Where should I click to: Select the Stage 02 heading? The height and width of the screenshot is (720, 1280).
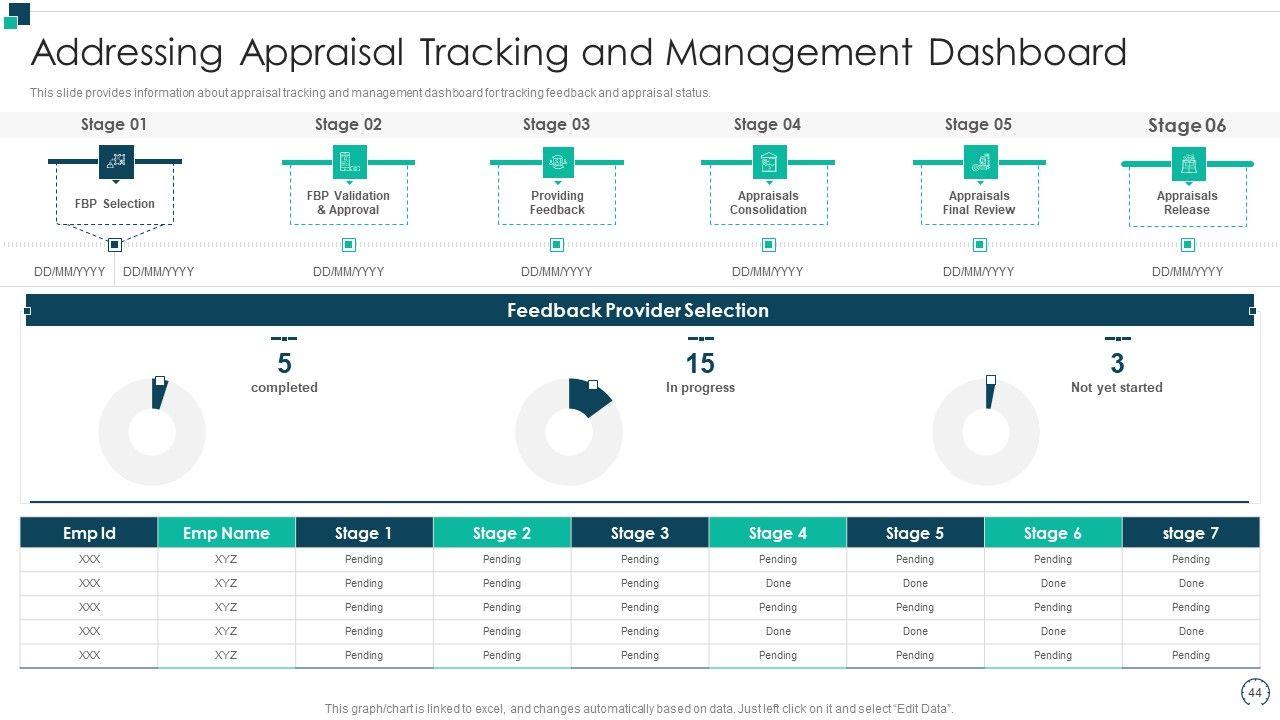tap(348, 124)
